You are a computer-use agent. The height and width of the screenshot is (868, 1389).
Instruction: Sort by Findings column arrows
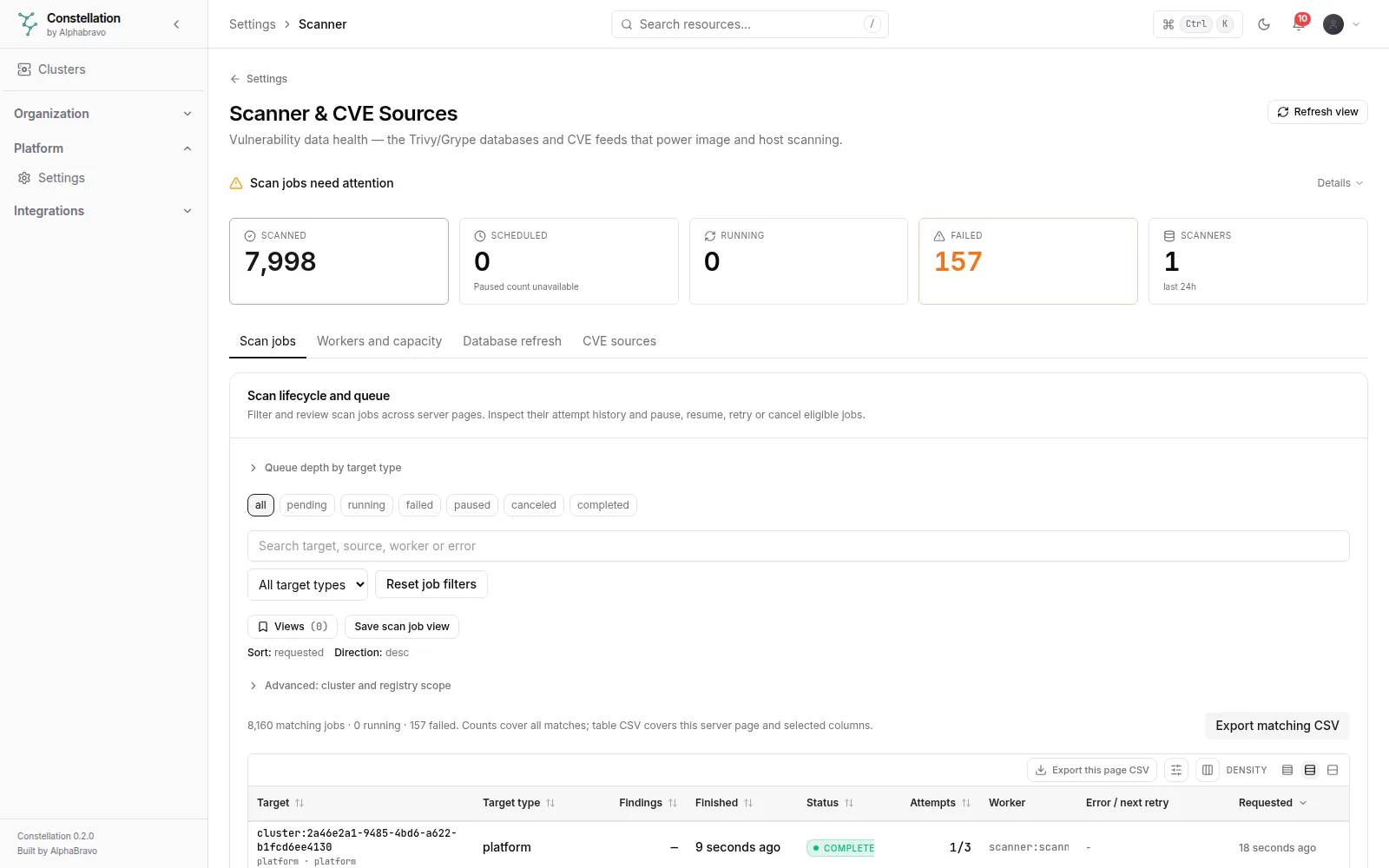(x=673, y=803)
